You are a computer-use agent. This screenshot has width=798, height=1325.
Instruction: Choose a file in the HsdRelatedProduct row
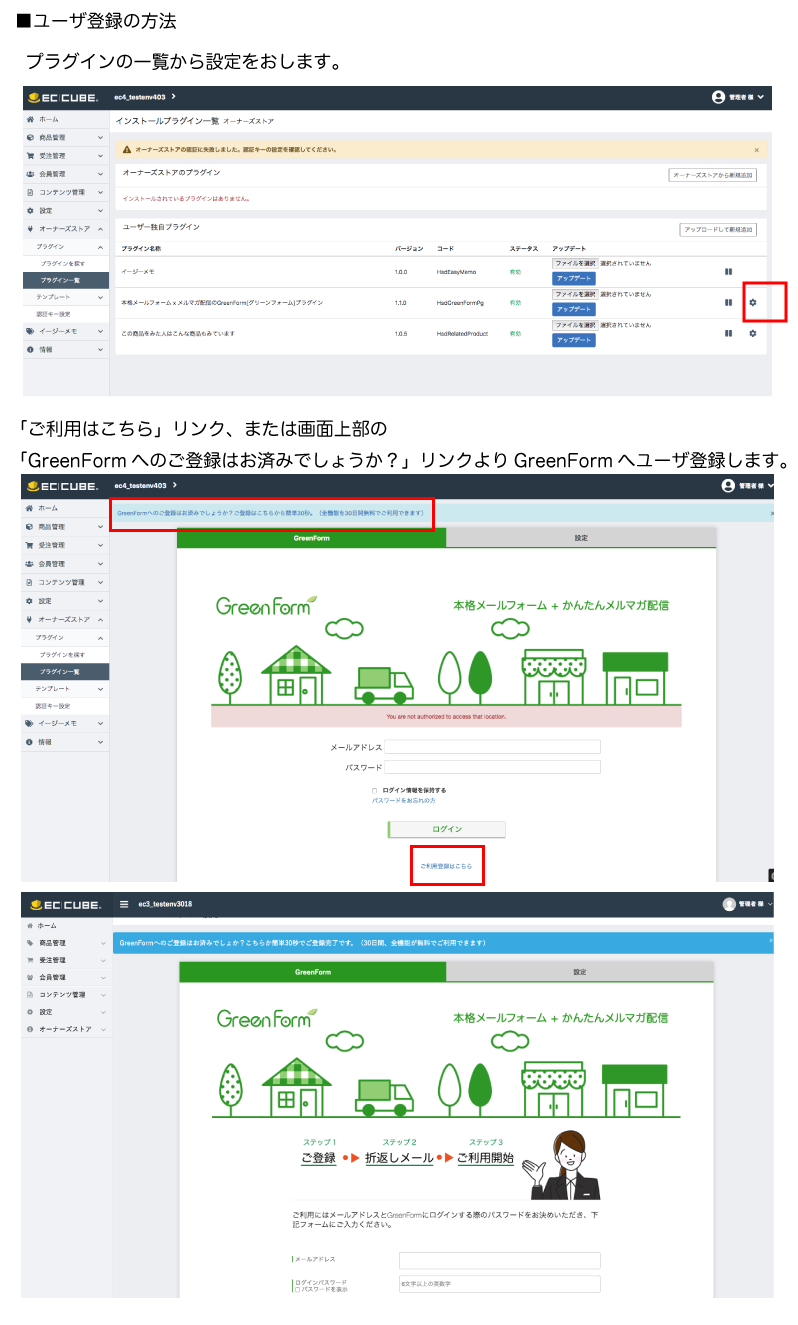[x=575, y=325]
